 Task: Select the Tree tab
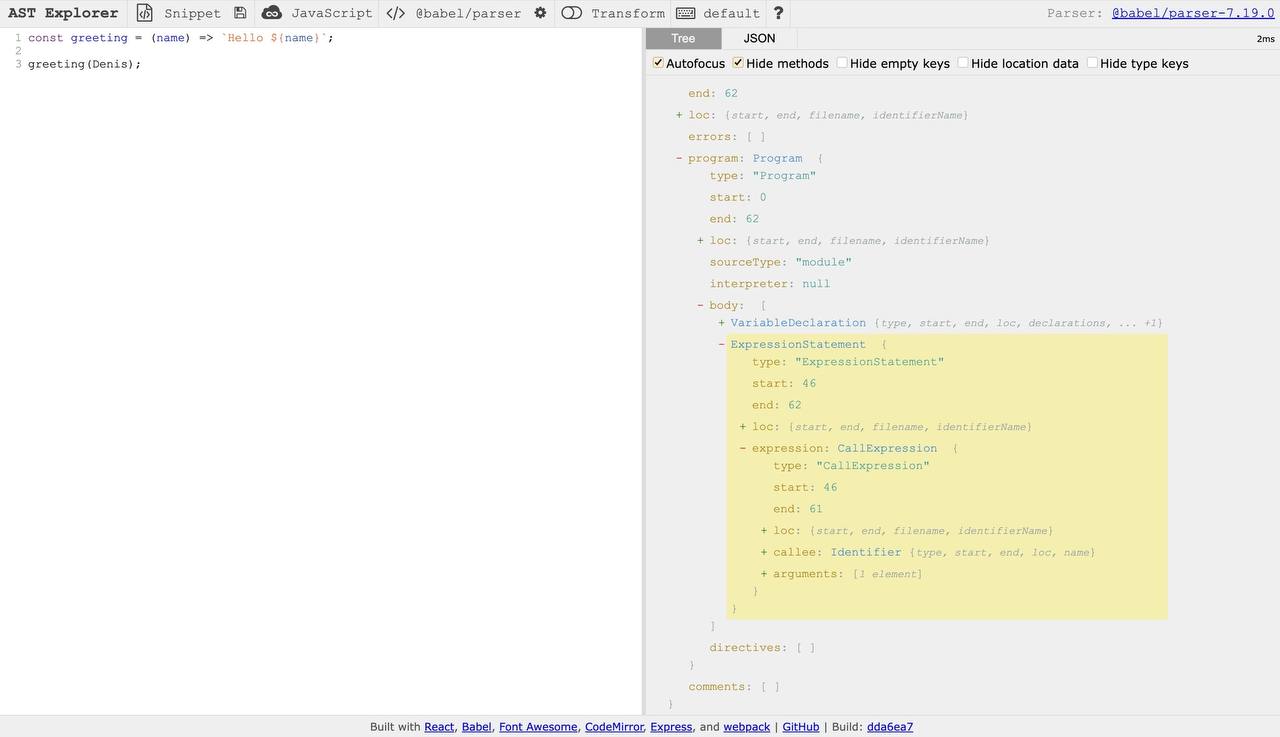point(683,38)
